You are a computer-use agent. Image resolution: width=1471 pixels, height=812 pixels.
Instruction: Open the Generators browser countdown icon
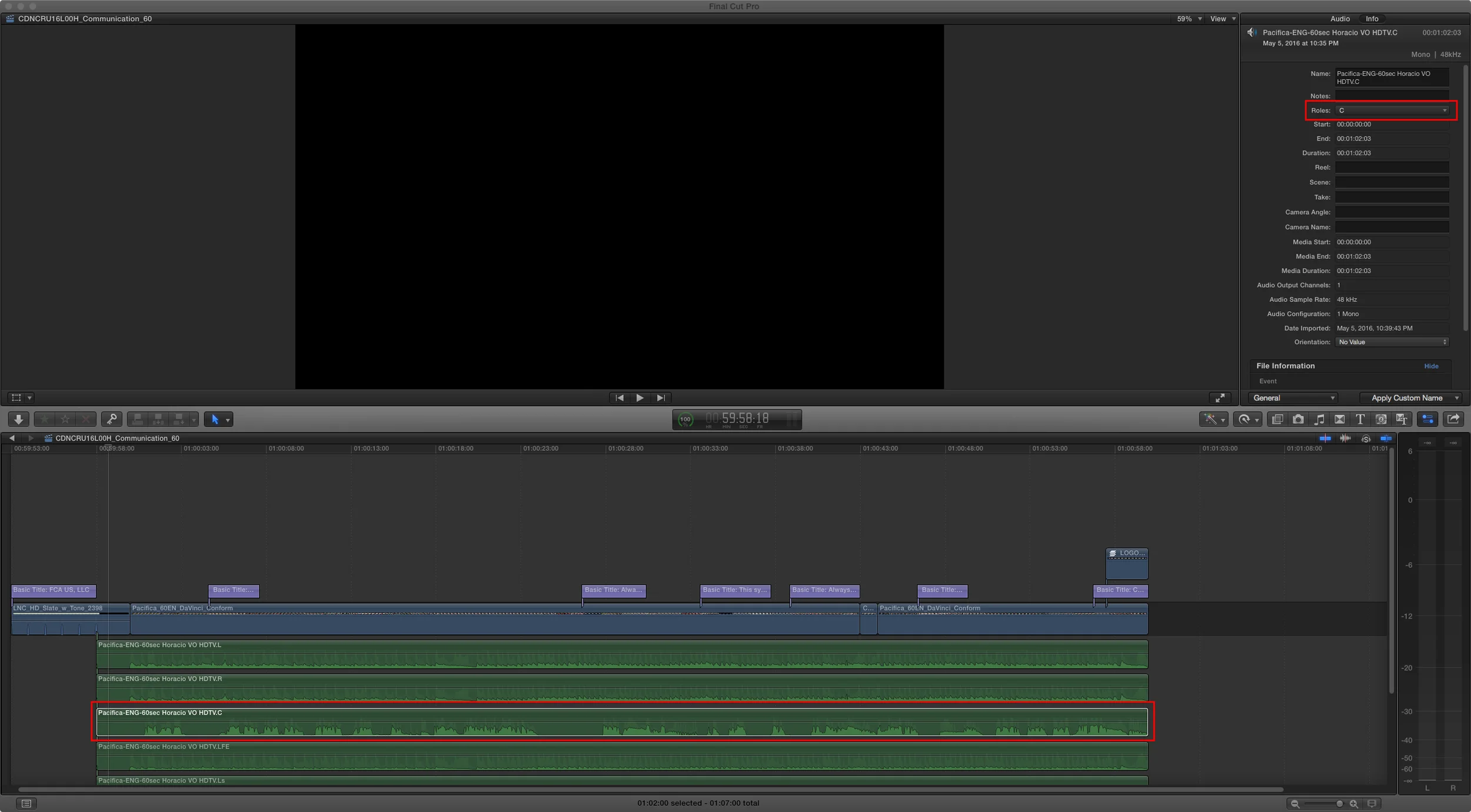(1381, 420)
